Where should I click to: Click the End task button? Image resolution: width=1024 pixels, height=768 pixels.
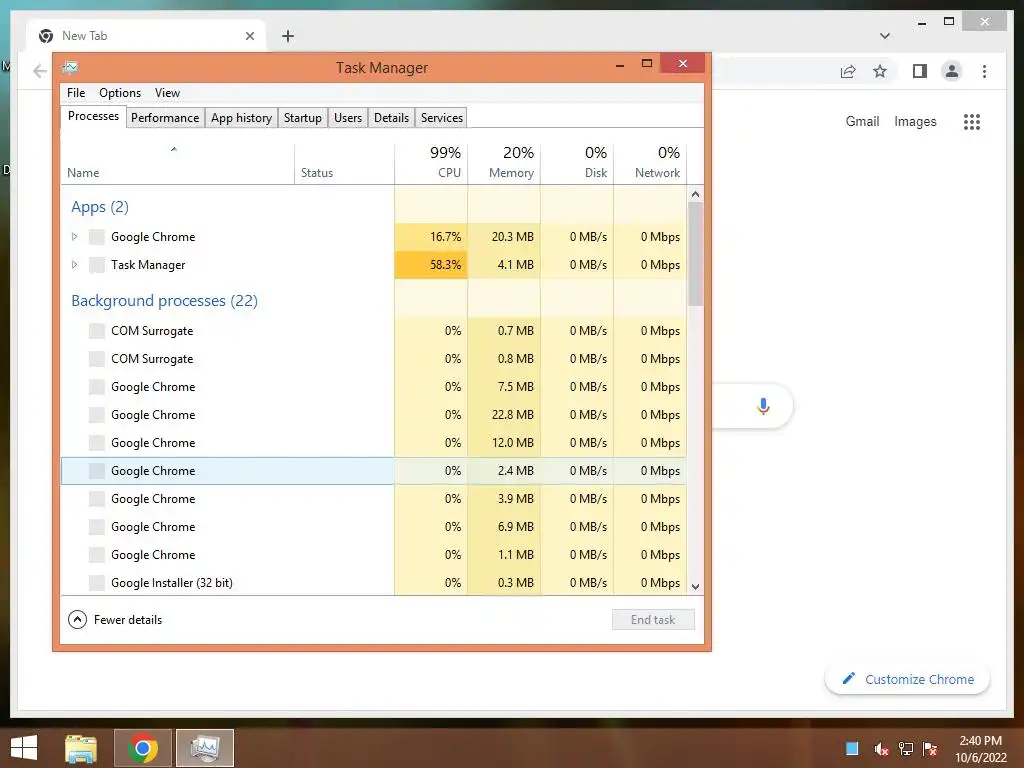point(653,620)
